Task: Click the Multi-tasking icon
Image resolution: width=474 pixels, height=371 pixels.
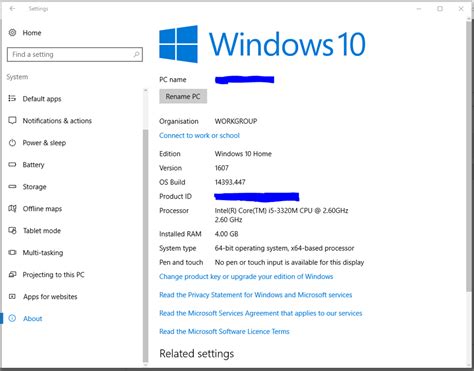Action: coord(12,252)
